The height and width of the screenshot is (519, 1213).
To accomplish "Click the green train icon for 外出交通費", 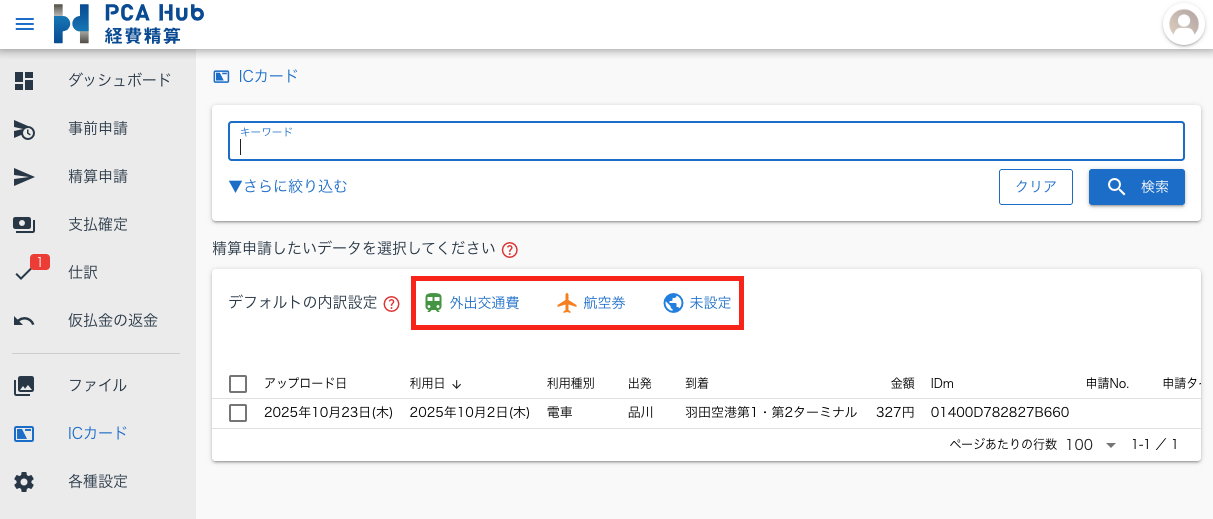I will [x=433, y=303].
